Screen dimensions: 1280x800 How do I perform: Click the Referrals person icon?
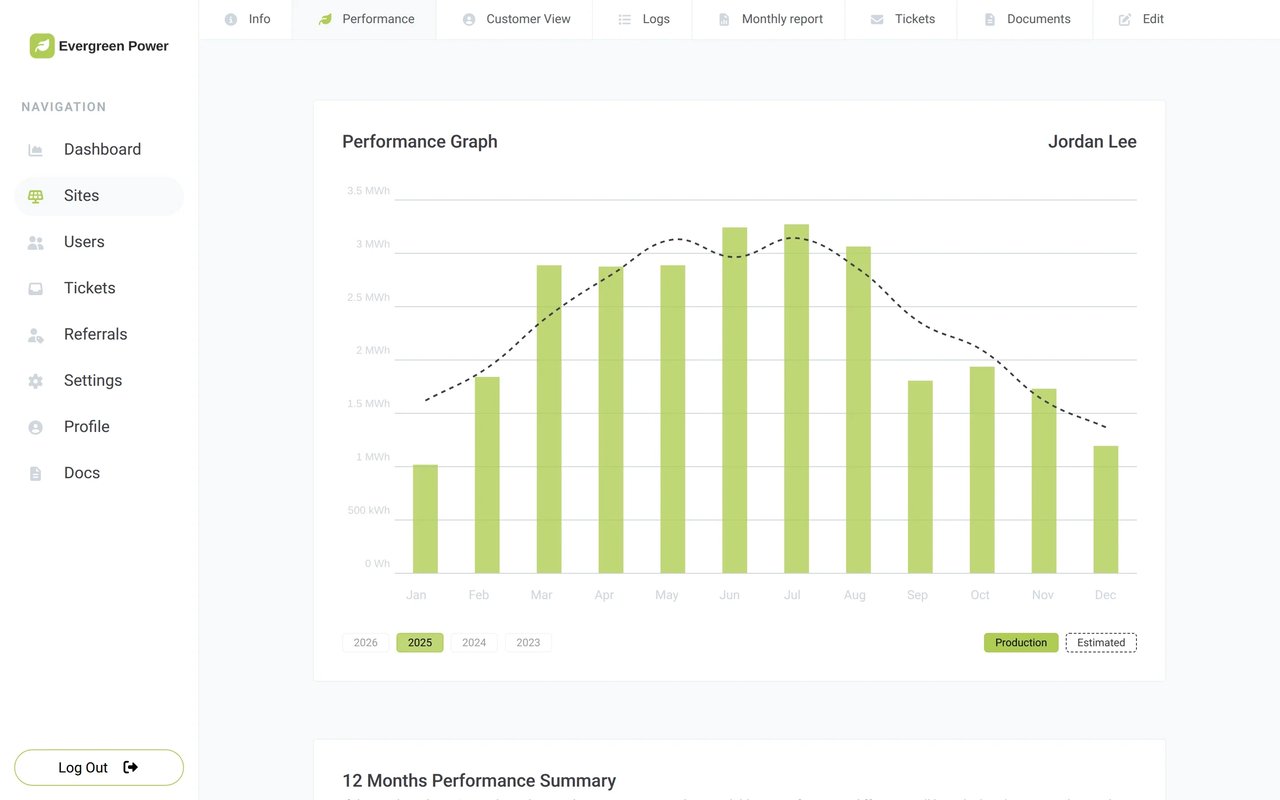coord(36,334)
